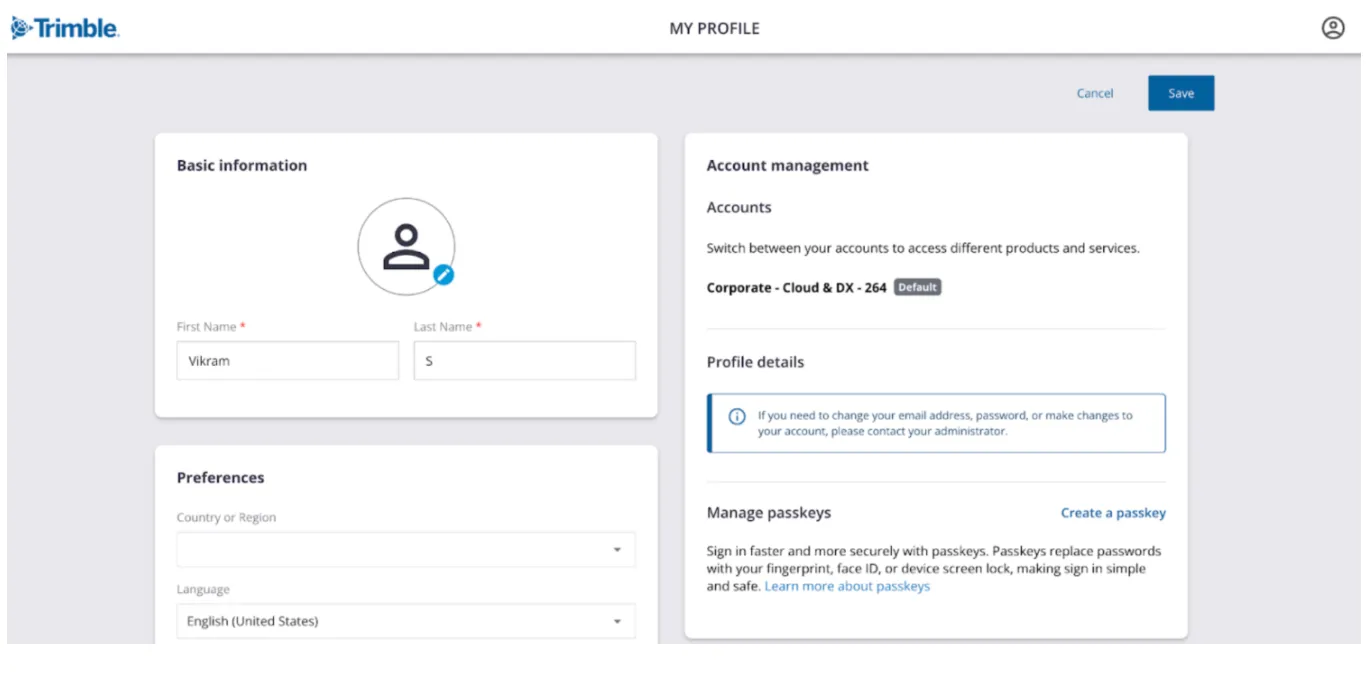Click the Trimble logo
Image resolution: width=1366 pixels, height=682 pixels.
pyautogui.click(x=65, y=28)
